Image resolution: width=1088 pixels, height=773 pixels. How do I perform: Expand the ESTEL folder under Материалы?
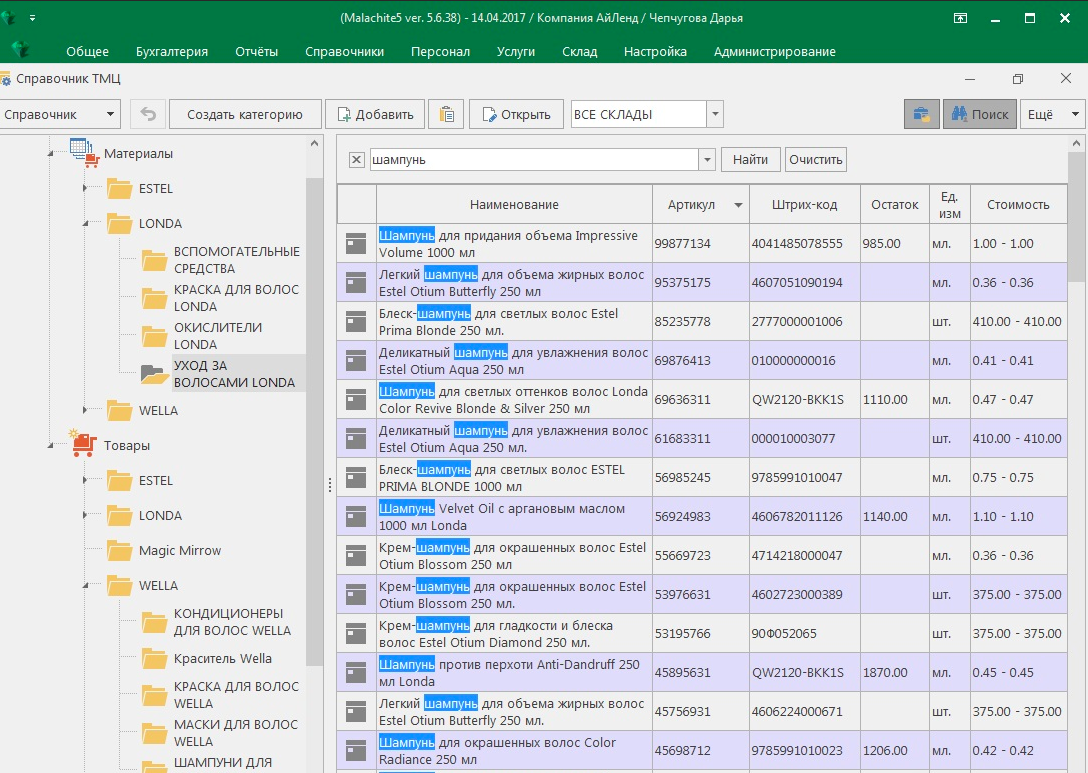click(x=86, y=189)
